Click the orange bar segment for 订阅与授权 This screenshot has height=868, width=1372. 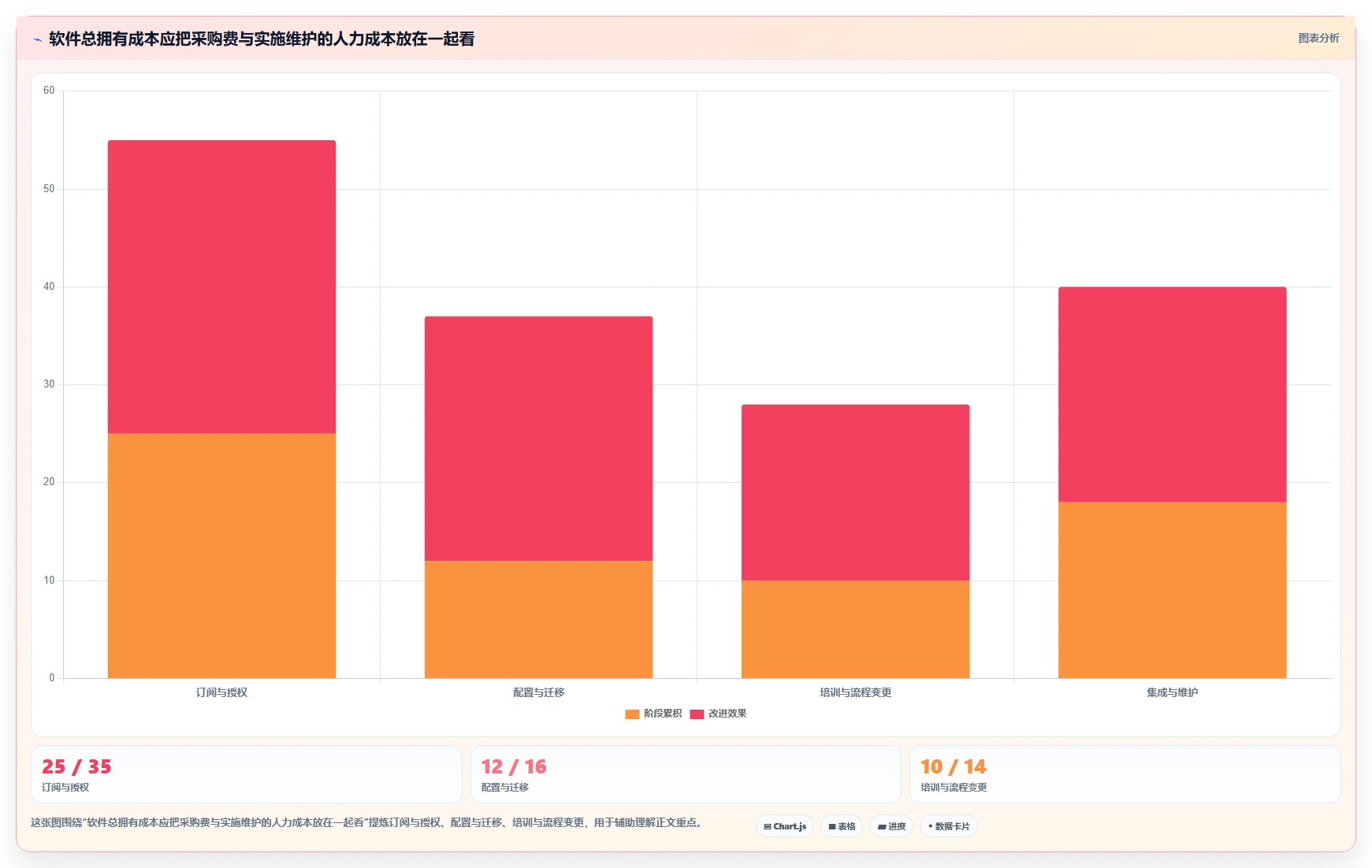221,555
